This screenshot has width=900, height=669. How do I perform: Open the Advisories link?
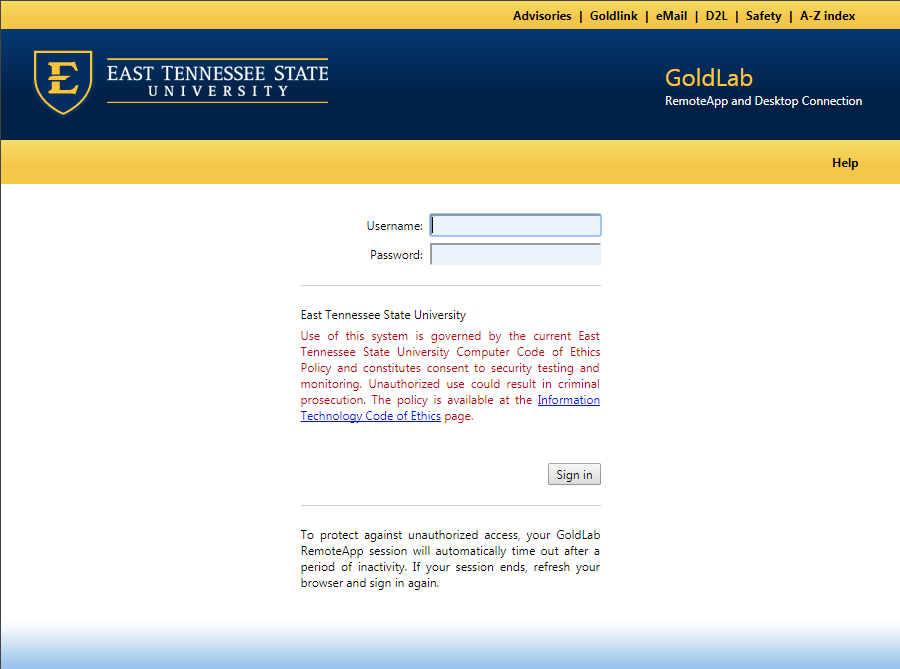[542, 16]
